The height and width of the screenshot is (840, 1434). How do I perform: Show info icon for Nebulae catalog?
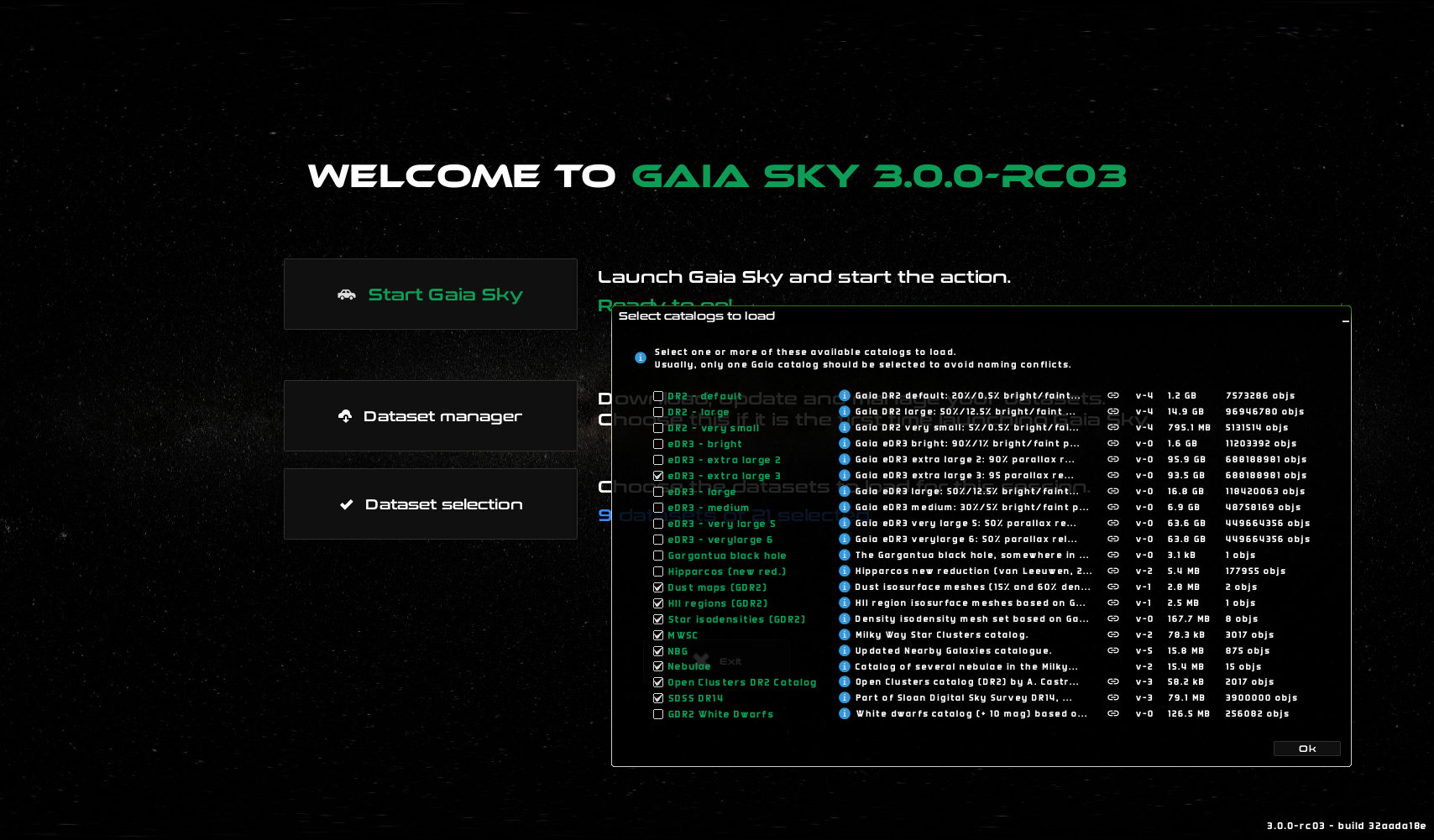845,666
